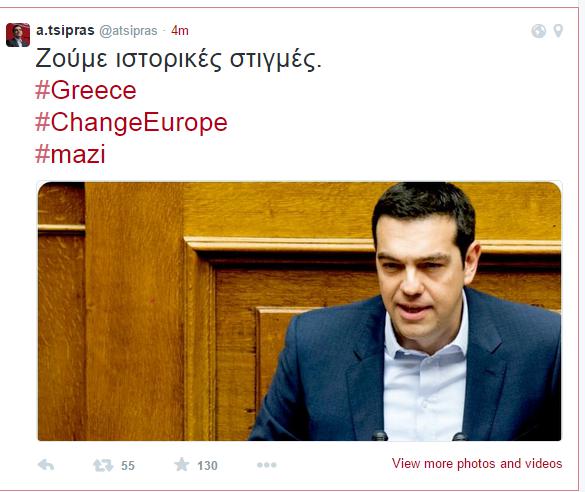Open the @atsipras handle
Screen dimensions: 585x492
(x=128, y=31)
